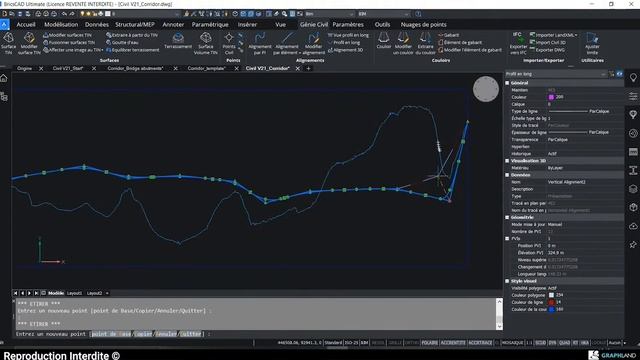Toggle POLAIRE mode in status bar
Viewport: 640px width, 360px height.
coord(429,343)
